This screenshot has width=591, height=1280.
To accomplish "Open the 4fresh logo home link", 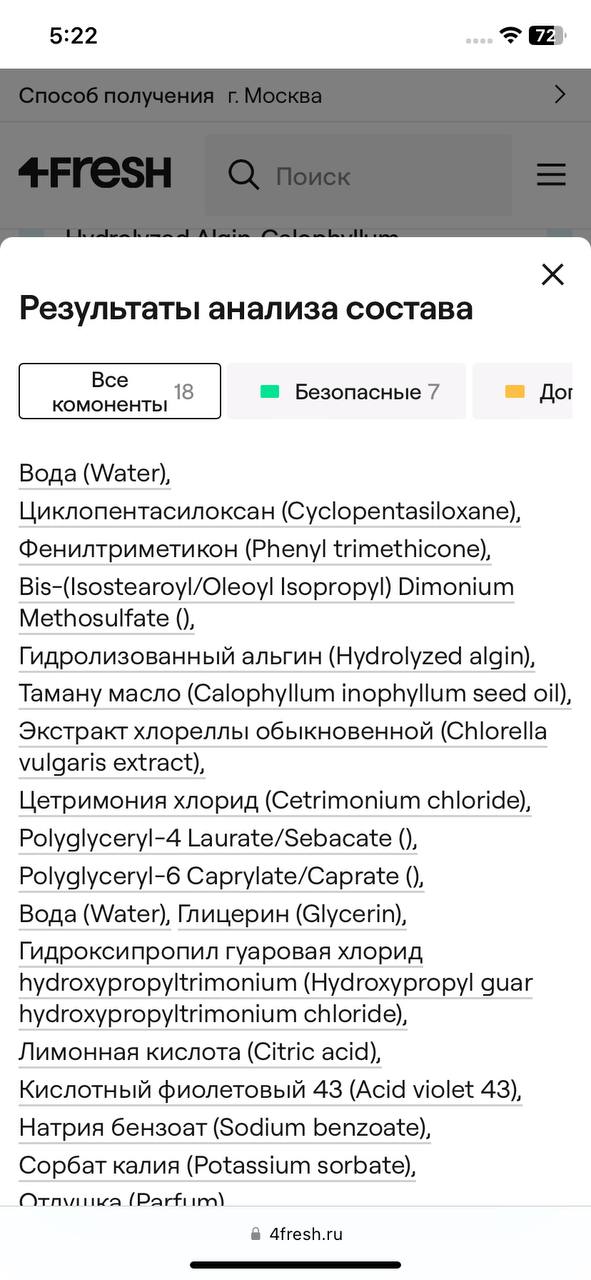I will click(95, 173).
